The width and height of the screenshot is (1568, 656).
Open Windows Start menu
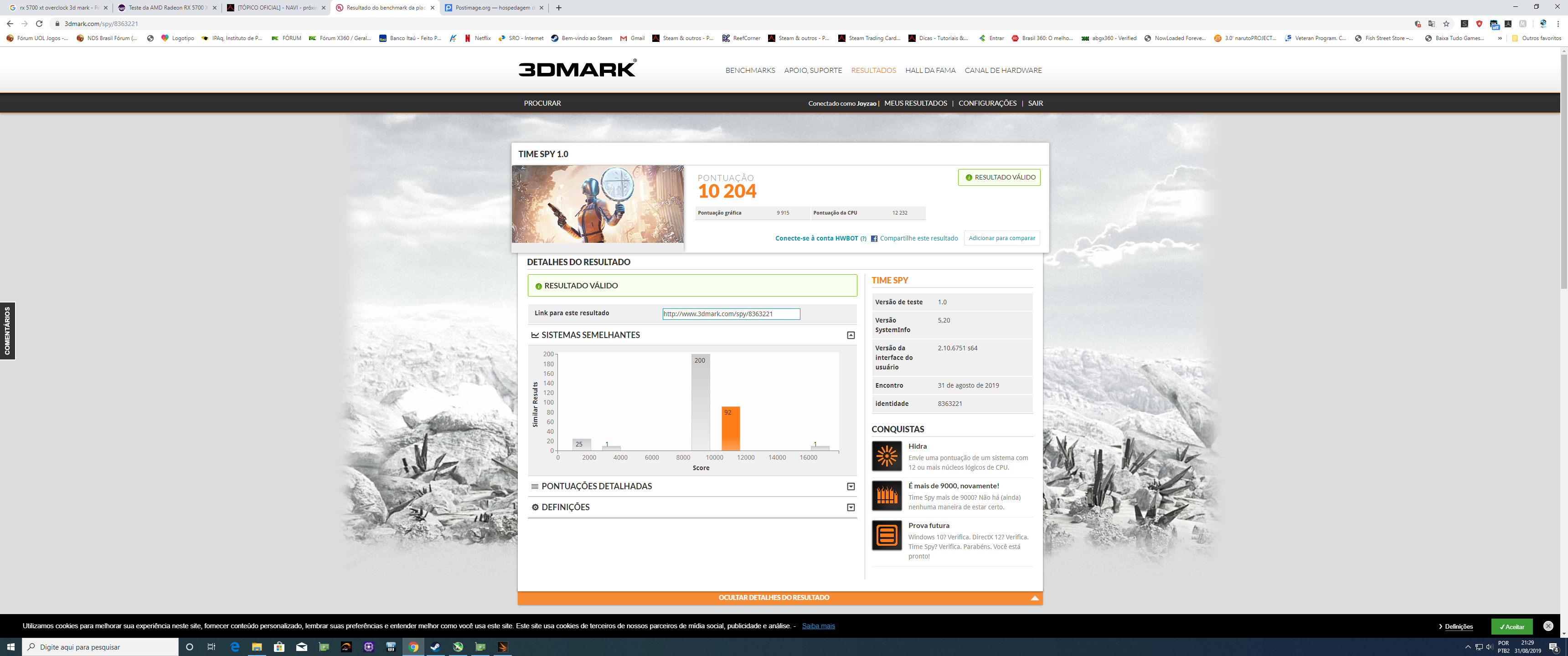tap(10, 647)
